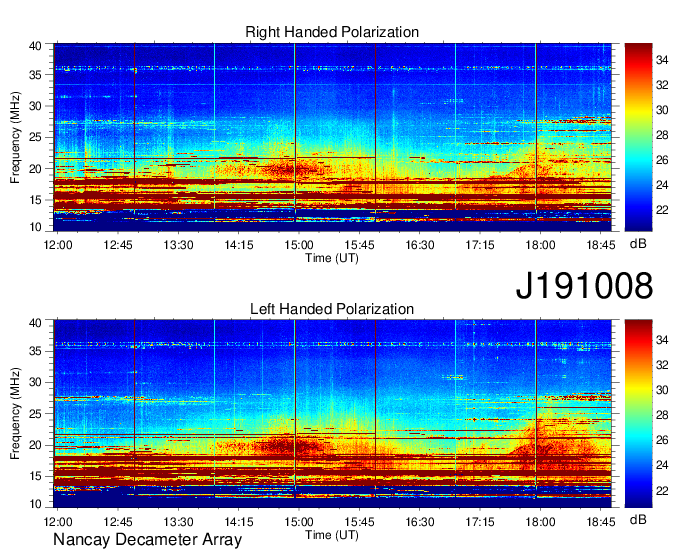Click the 12:00 tick label on upper plot
The height and width of the screenshot is (552, 680).
[x=58, y=245]
